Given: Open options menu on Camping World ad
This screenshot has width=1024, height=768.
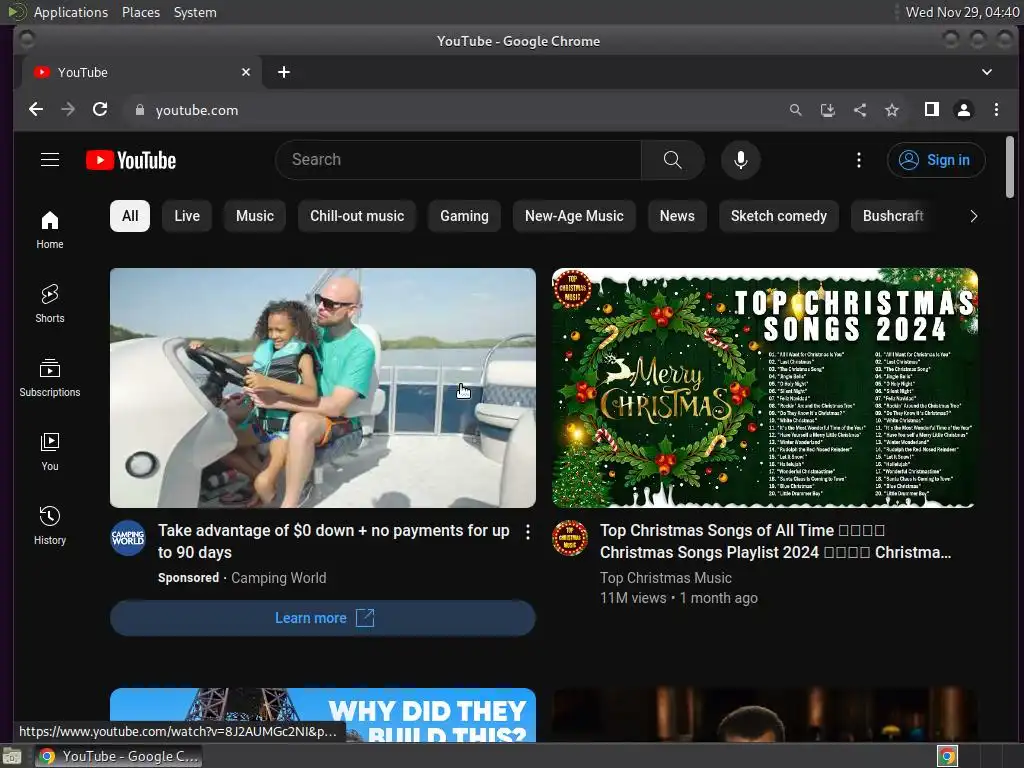Looking at the screenshot, I should (528, 532).
